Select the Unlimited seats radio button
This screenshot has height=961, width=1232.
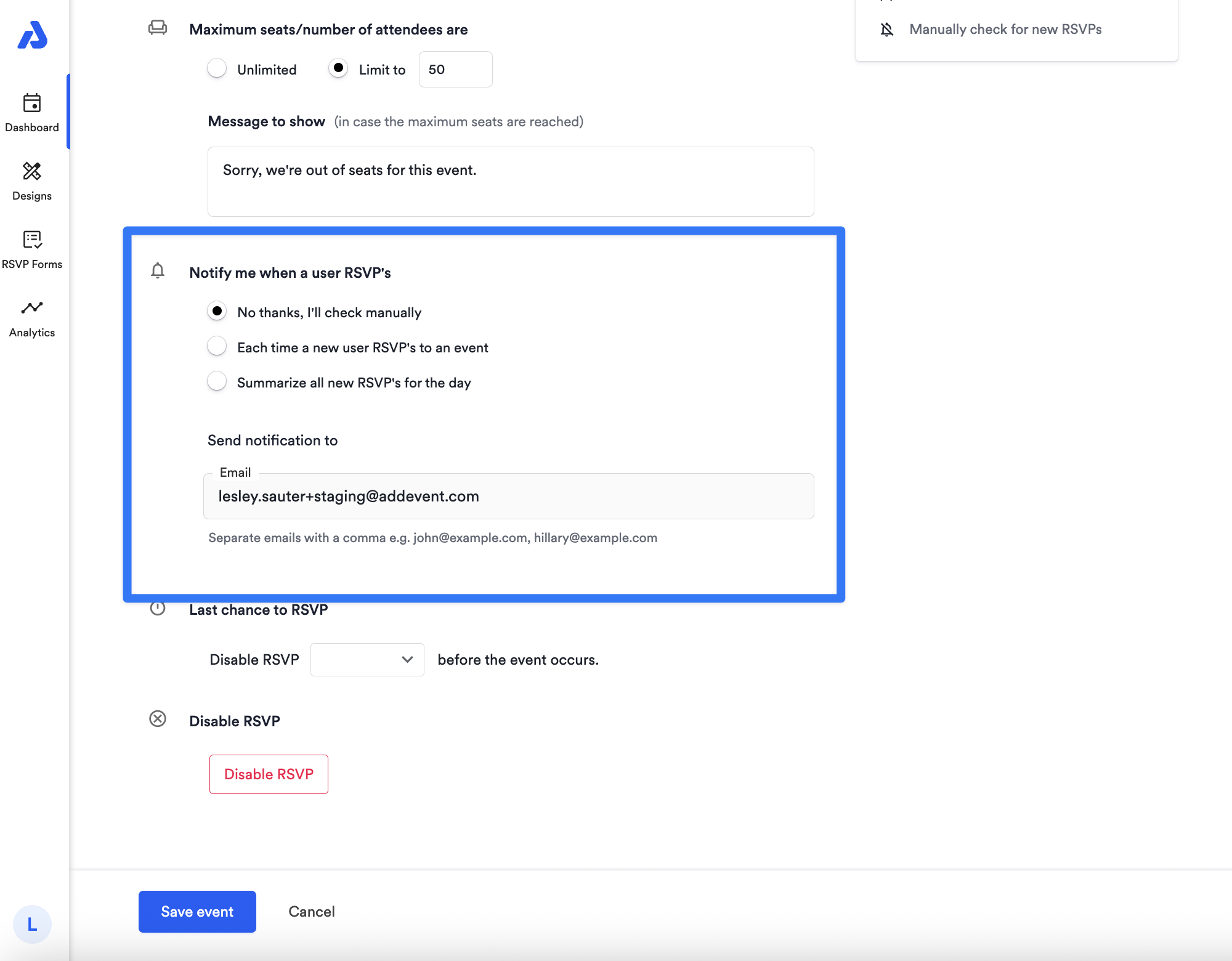pos(217,68)
